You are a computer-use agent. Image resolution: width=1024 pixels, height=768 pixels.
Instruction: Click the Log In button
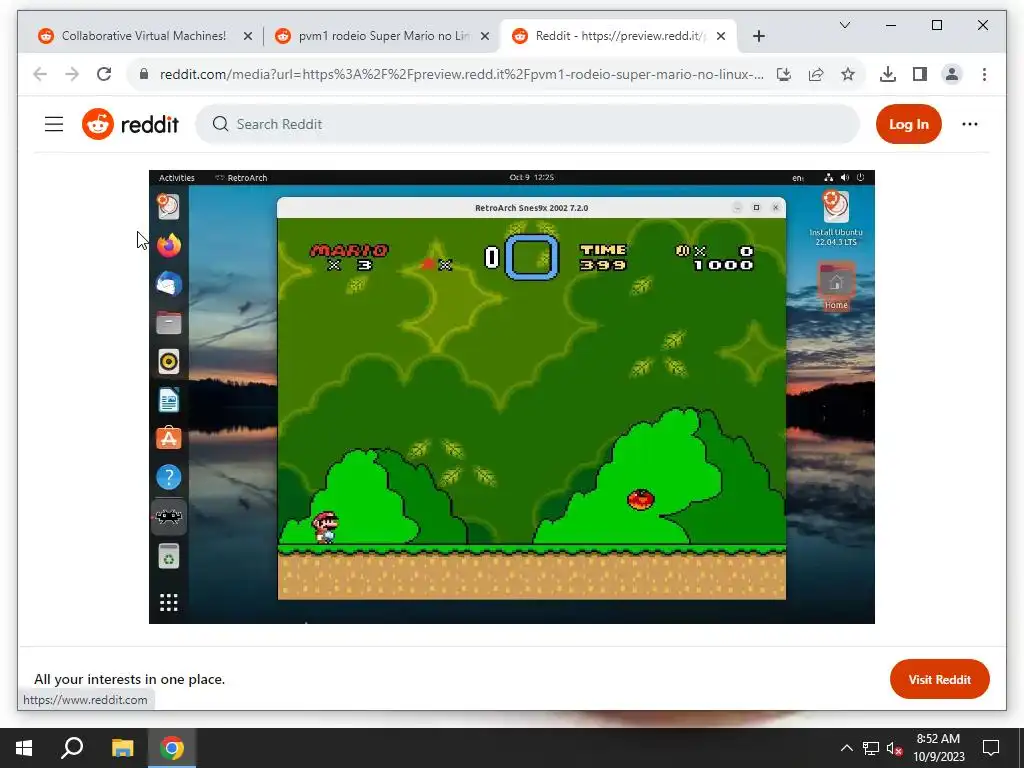908,124
